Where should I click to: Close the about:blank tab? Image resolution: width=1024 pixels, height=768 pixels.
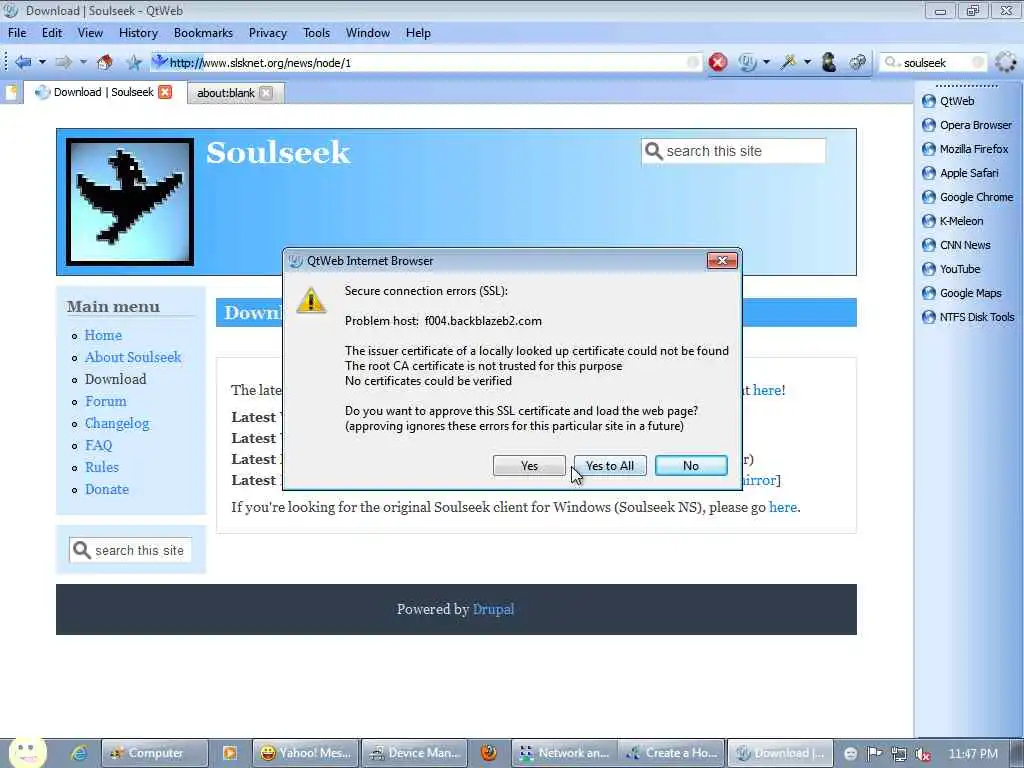click(x=266, y=93)
